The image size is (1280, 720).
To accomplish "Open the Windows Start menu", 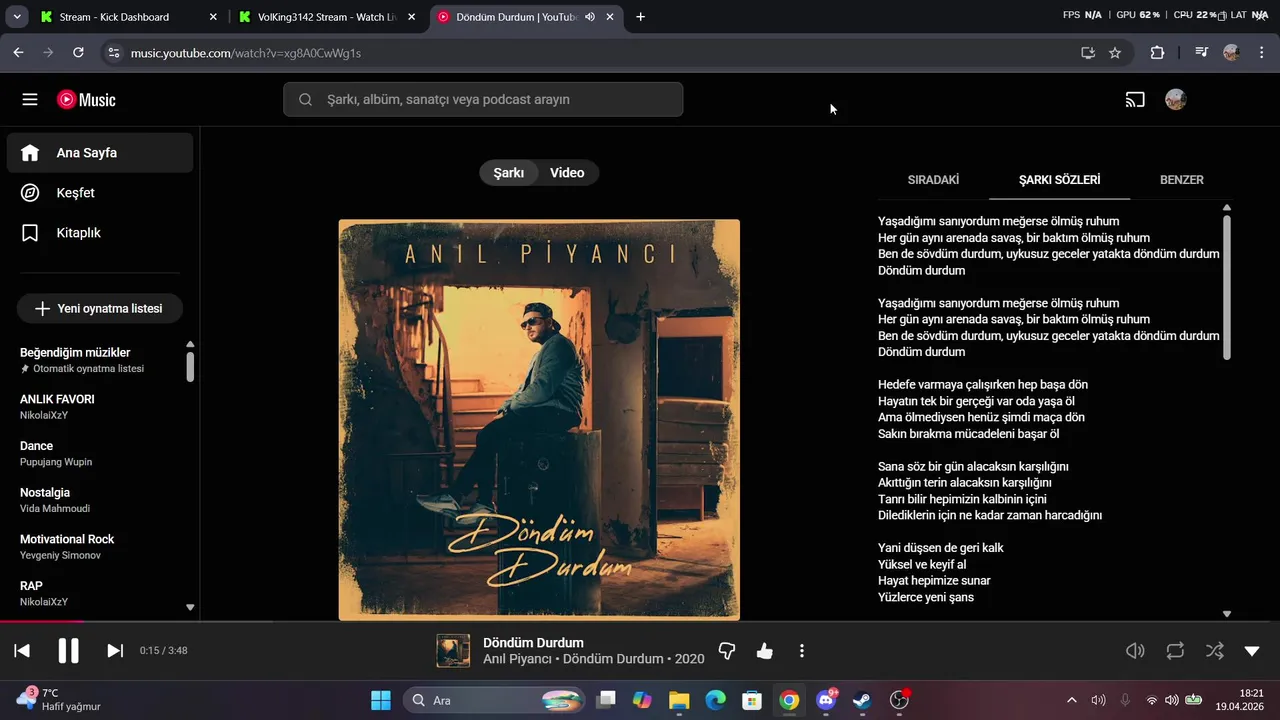I will click(381, 700).
